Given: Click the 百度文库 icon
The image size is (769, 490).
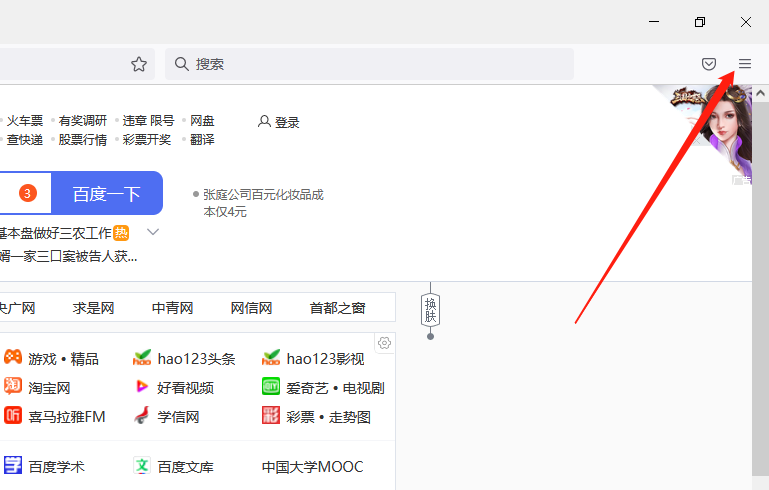Looking at the screenshot, I should [x=142, y=464].
